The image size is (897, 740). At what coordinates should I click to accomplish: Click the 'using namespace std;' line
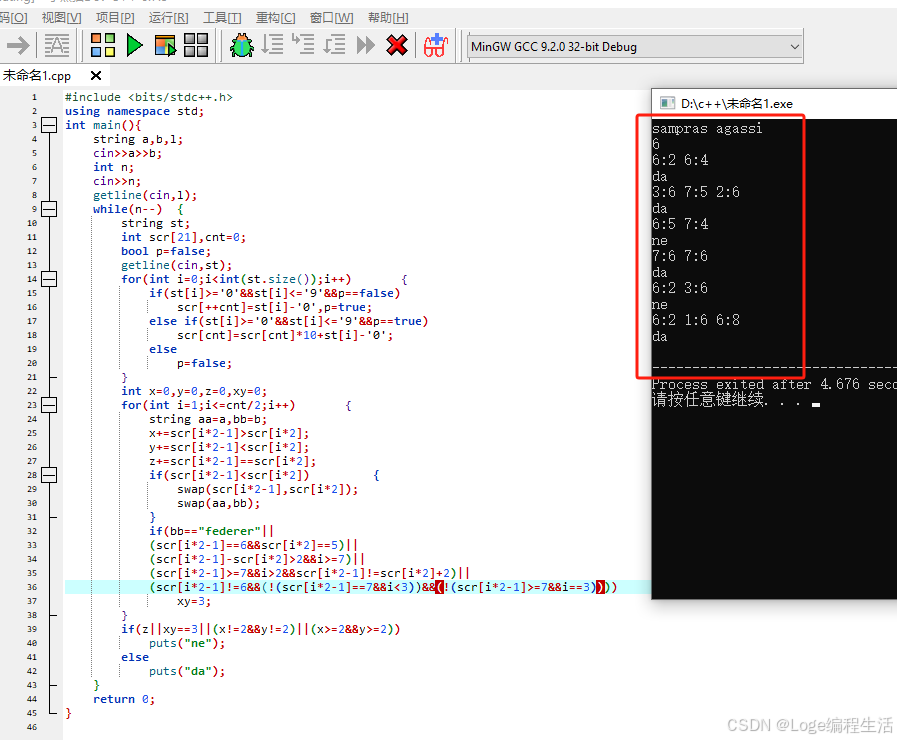click(134, 112)
